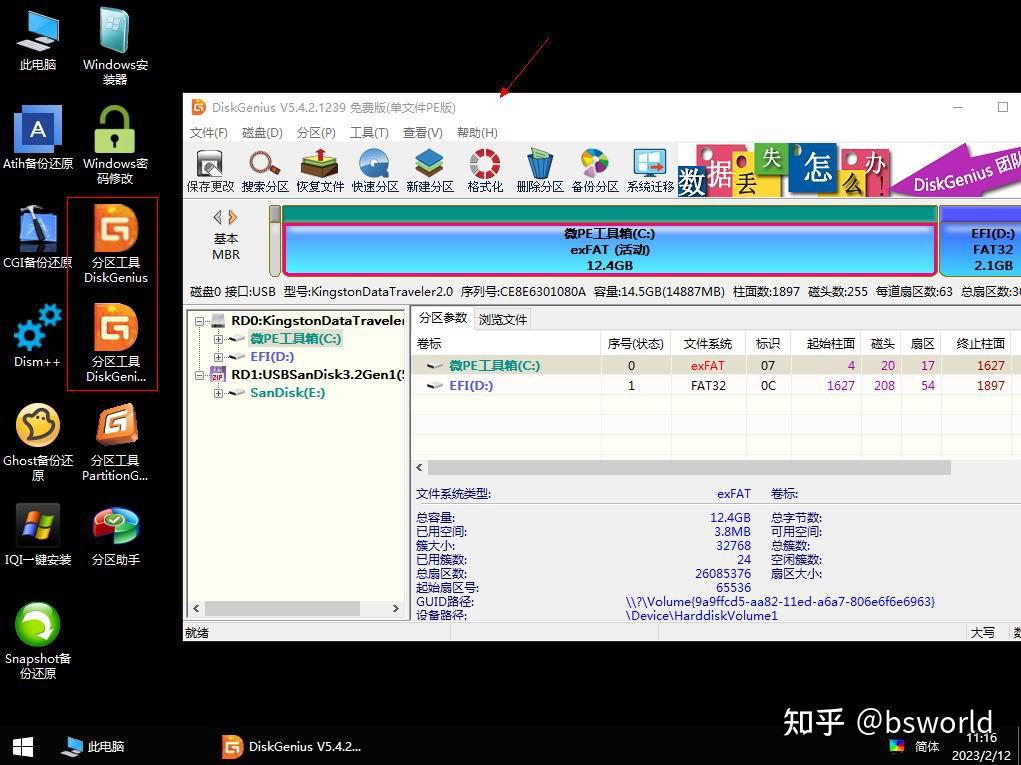Click the 简体 input method indicator
Screen dimensions: 1021x765
point(927,746)
